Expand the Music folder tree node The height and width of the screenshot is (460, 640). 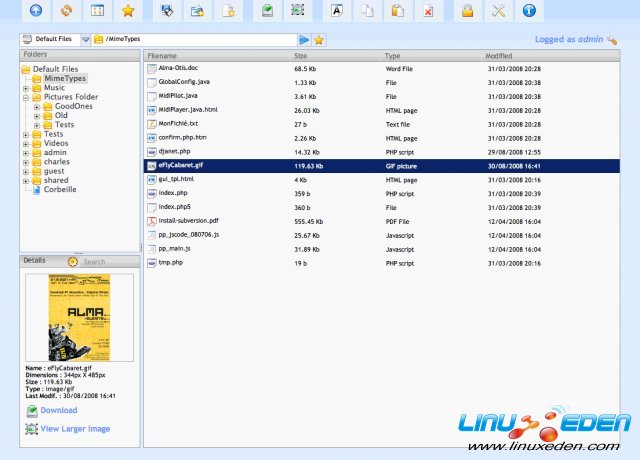pos(26,88)
